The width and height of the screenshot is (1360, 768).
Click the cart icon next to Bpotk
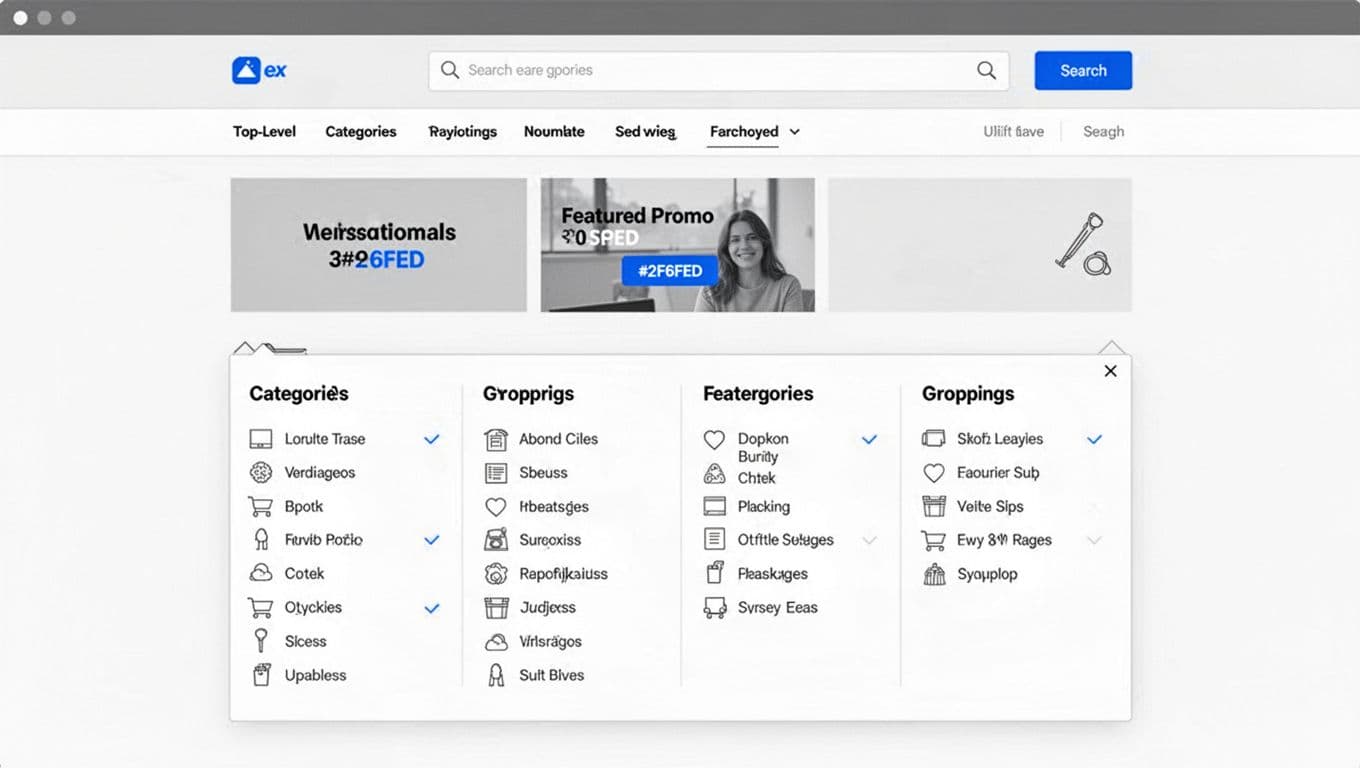tap(259, 506)
